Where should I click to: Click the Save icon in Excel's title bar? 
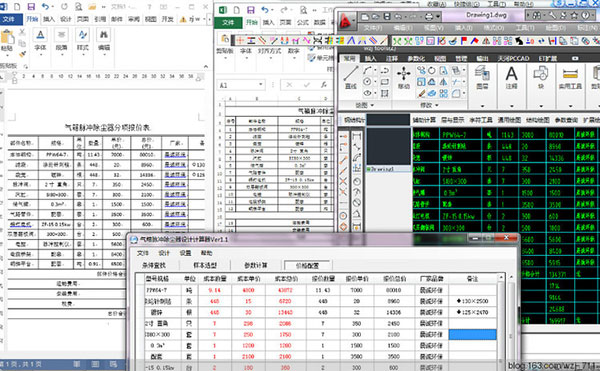tap(251, 10)
